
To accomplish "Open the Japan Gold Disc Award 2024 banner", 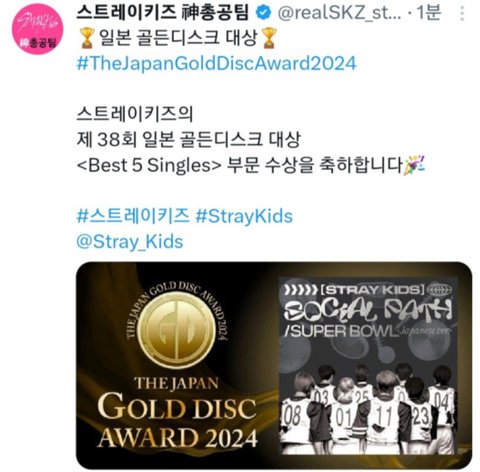I will click(274, 365).
